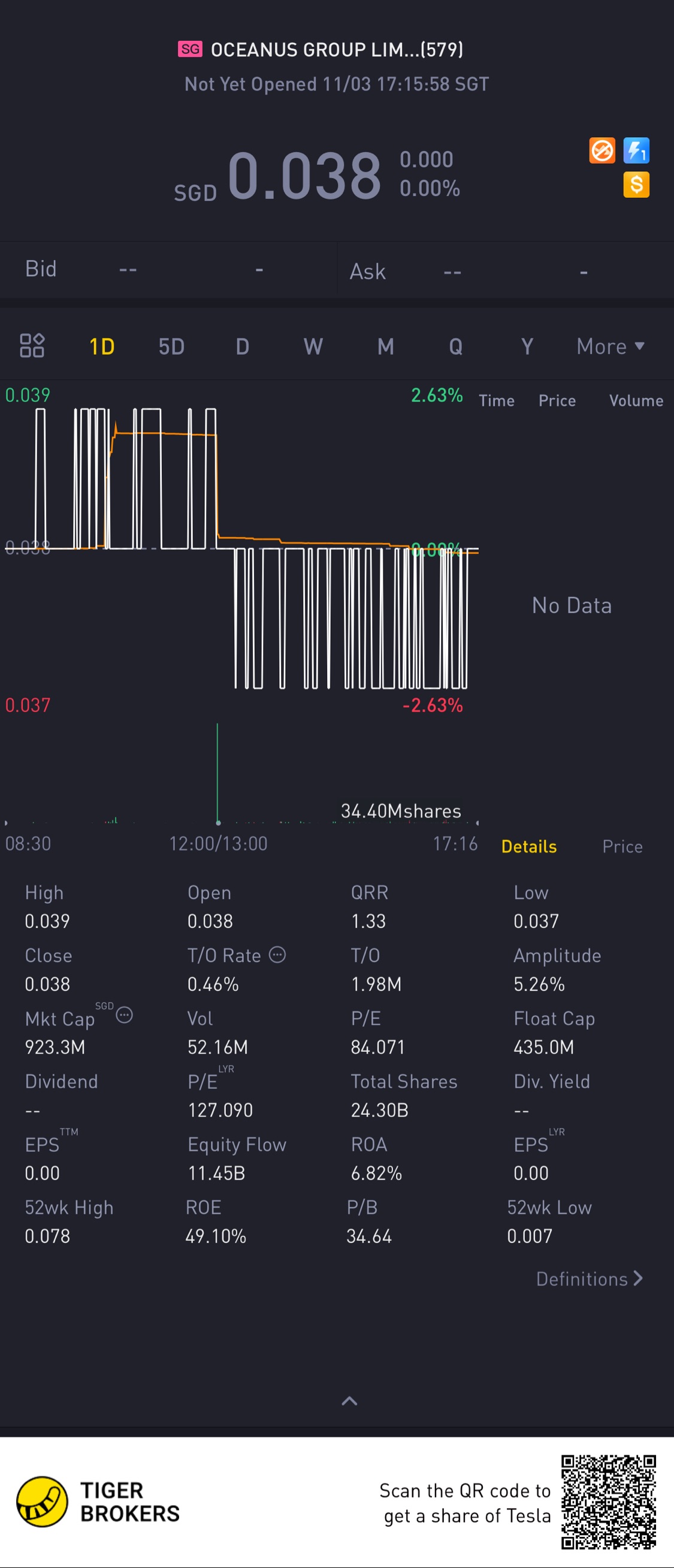
Task: Switch to the W weekly chart tab
Action: point(313,346)
